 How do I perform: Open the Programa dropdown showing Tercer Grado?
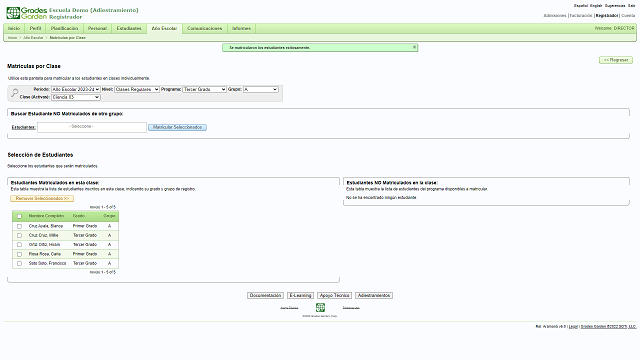tap(204, 89)
